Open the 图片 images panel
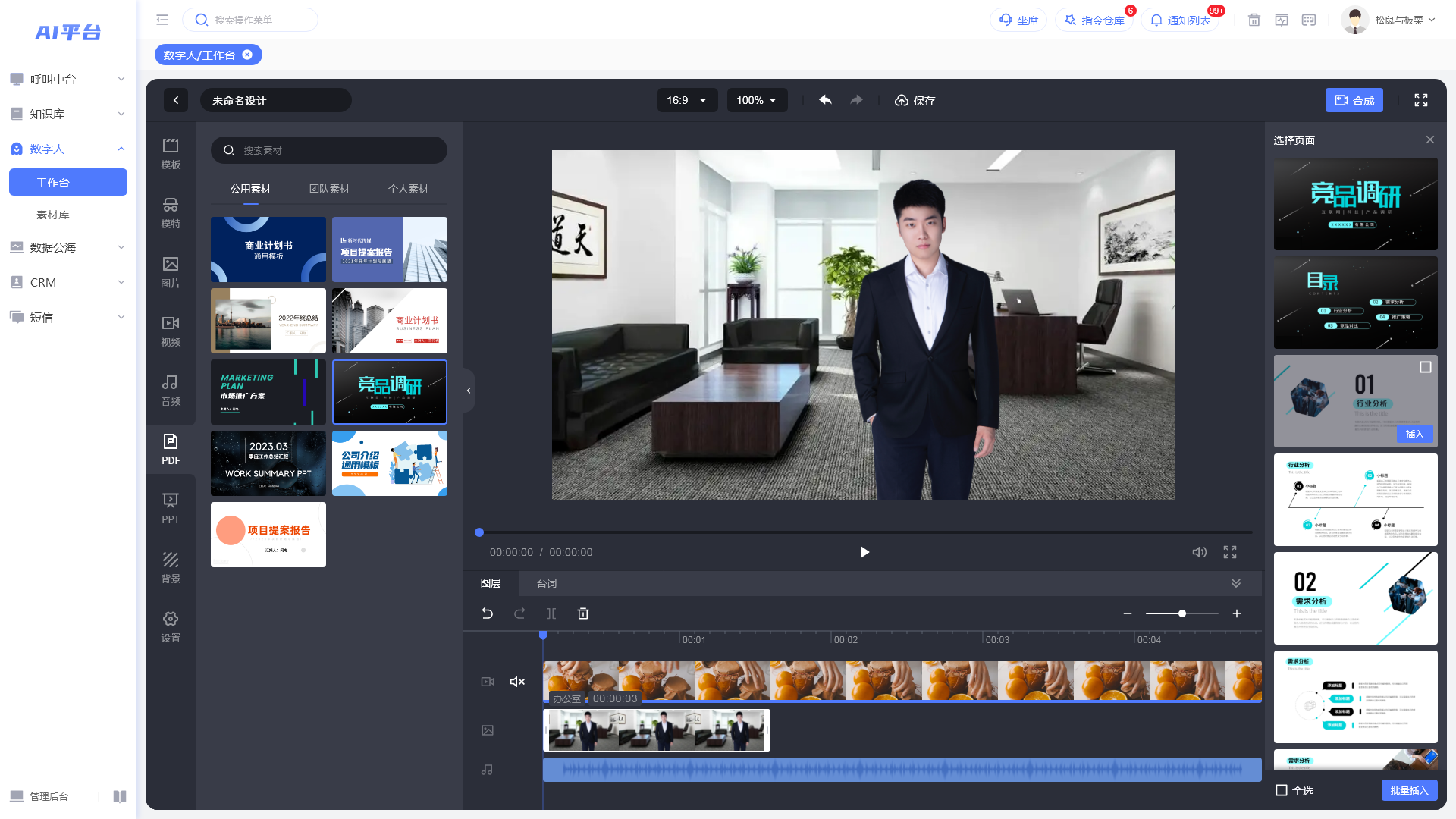 pos(171,272)
